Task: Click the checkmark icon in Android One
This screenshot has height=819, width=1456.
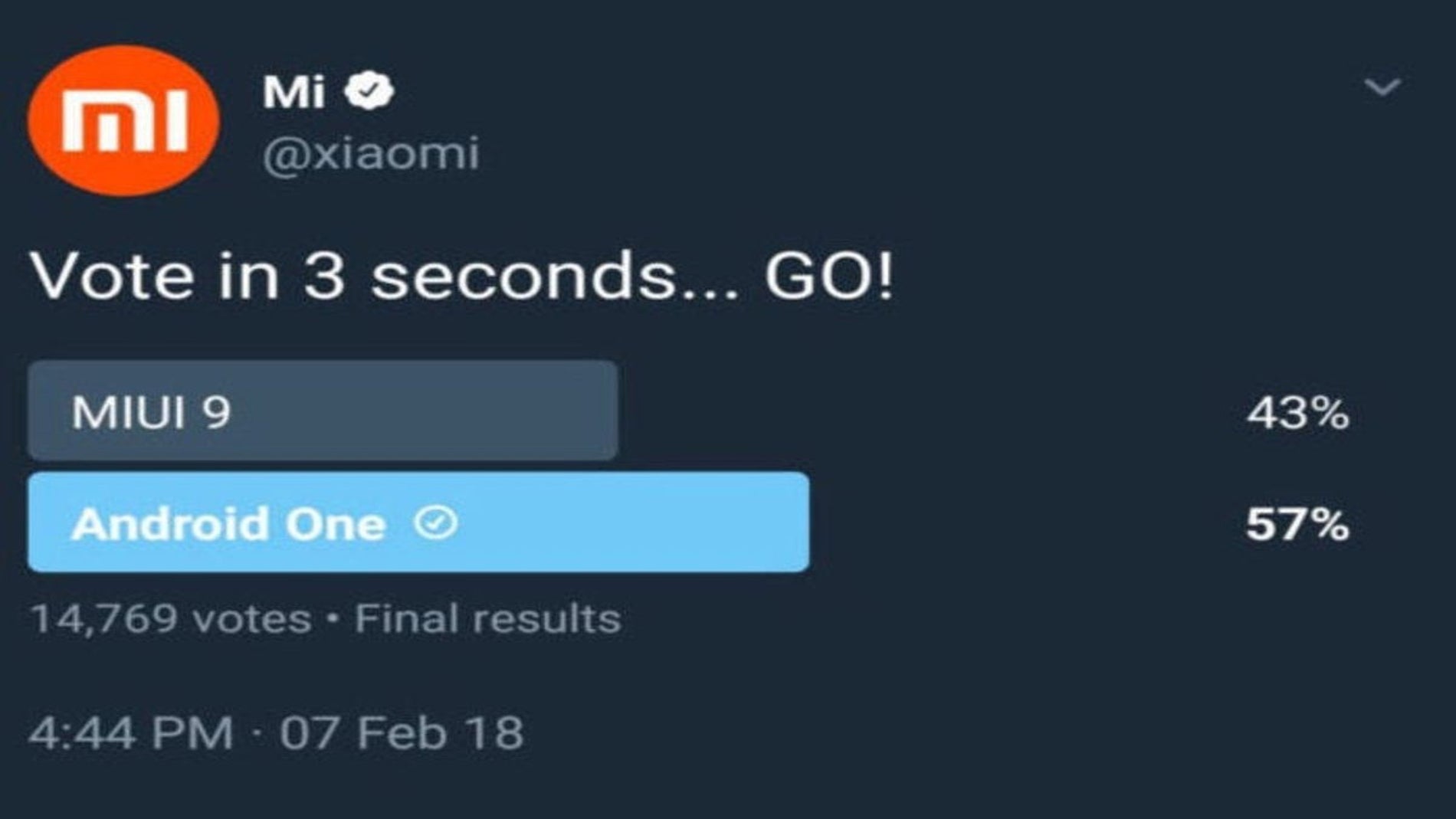Action: pos(435,523)
